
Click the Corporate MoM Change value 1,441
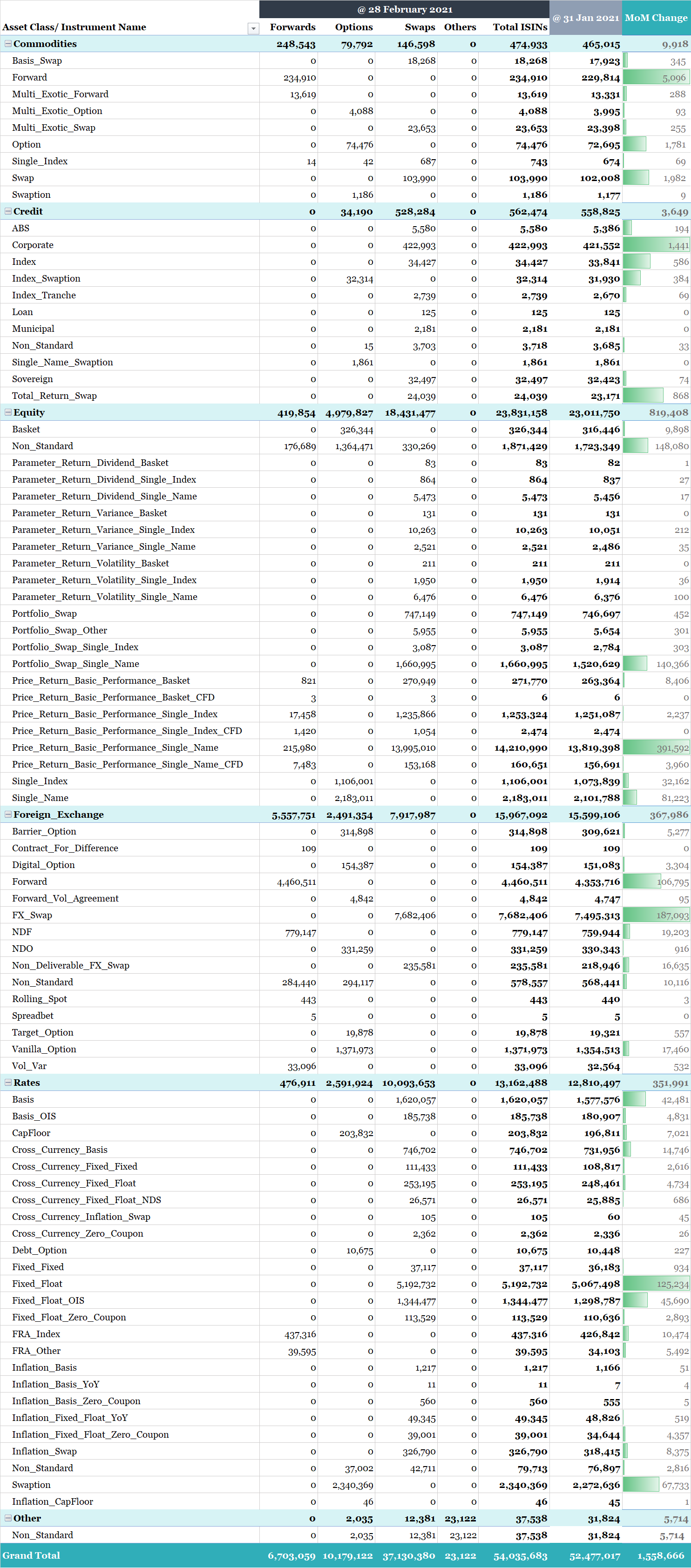678,246
